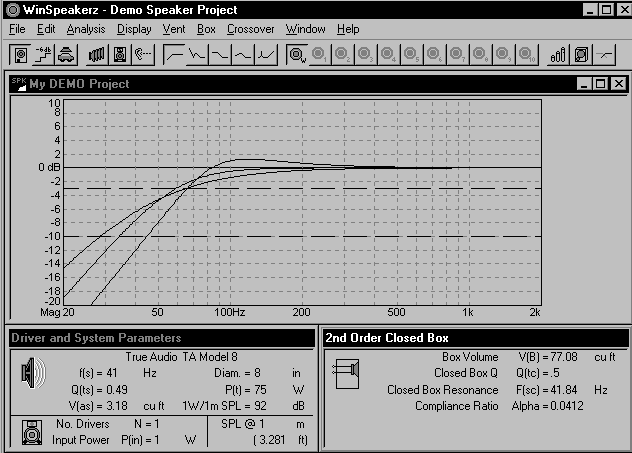The height and width of the screenshot is (453, 632).
Task: Click the speaker box icon in toolbar
Action: [x=17, y=53]
